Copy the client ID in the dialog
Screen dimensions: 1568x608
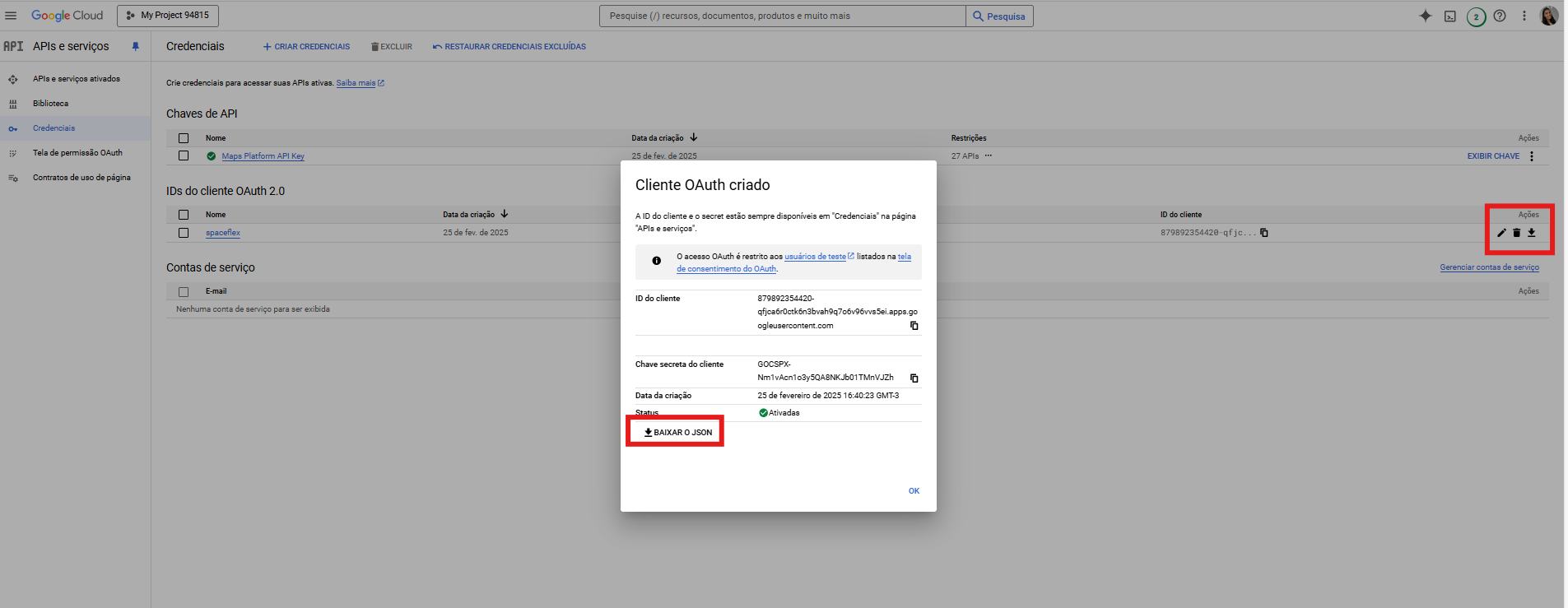914,326
